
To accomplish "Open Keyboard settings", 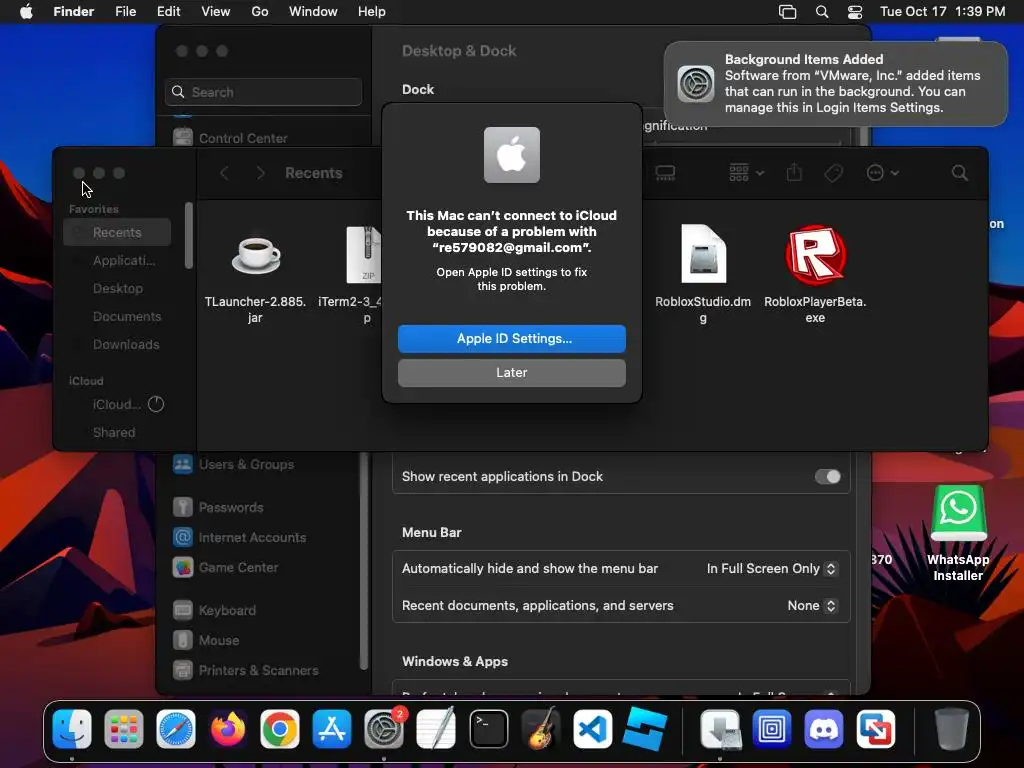I will point(214,611).
